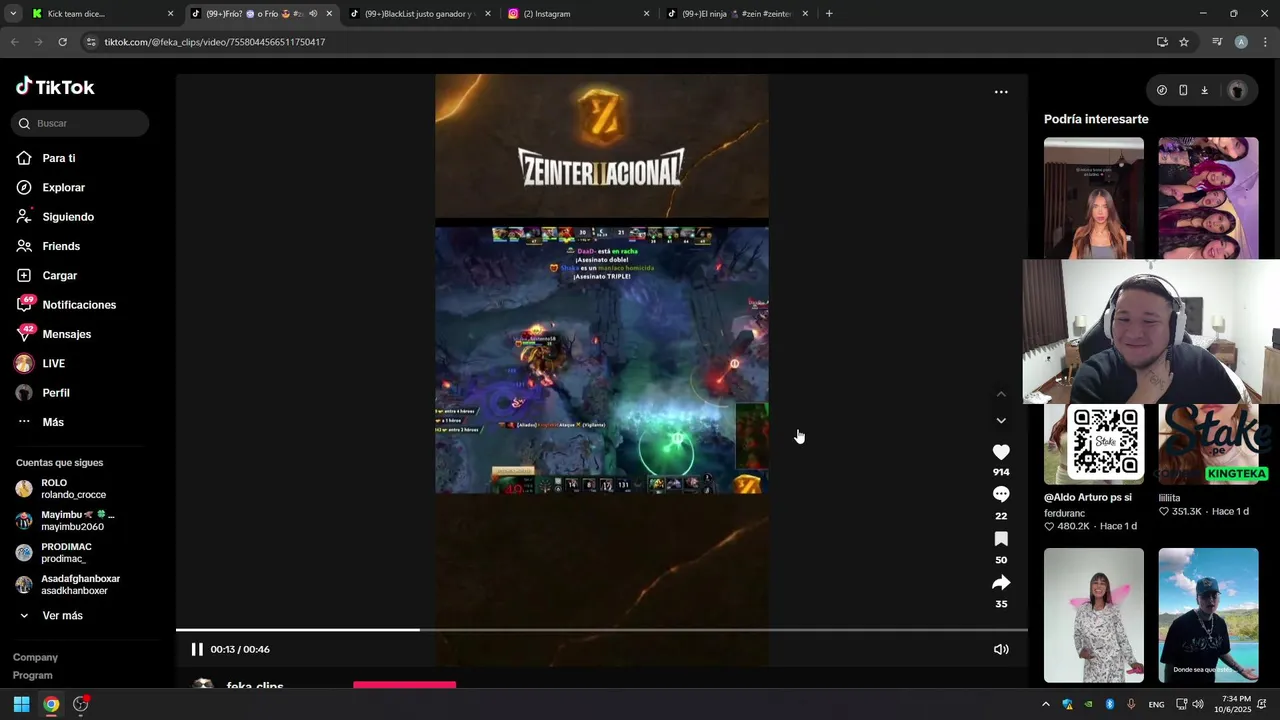The width and height of the screenshot is (1280, 720).
Task: Close the Instagram browser tab
Action: click(646, 14)
